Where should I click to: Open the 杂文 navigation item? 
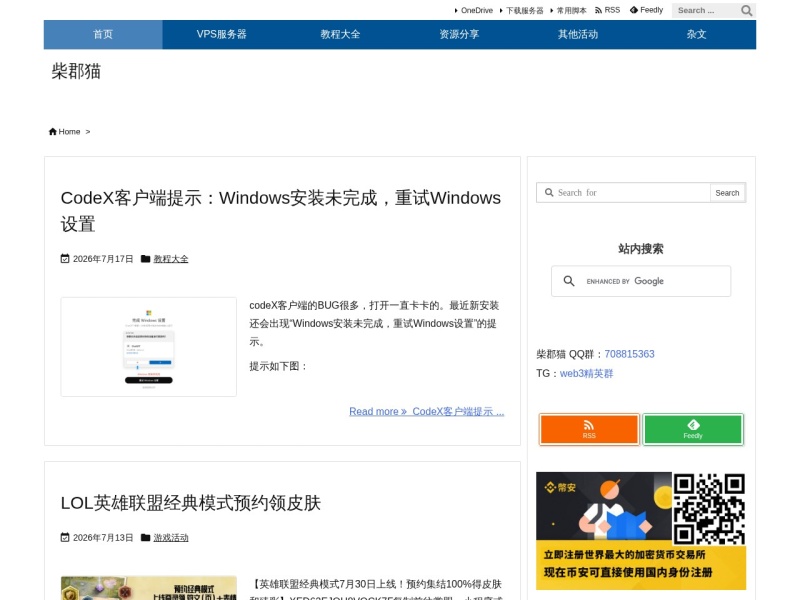(x=696, y=35)
